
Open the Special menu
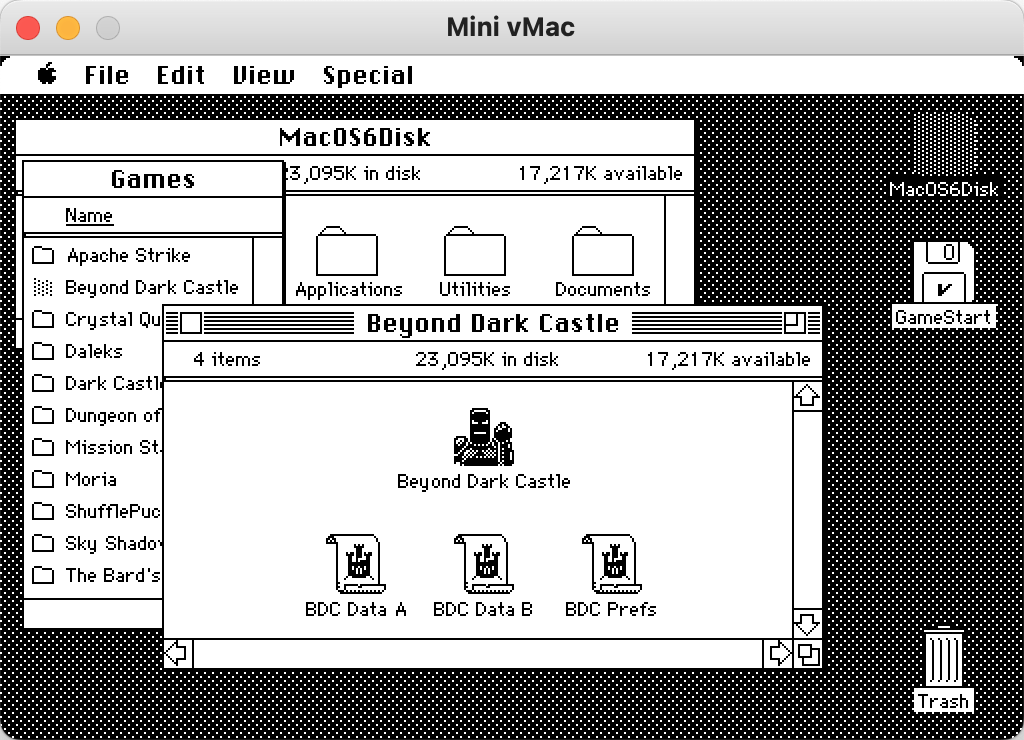coord(368,76)
